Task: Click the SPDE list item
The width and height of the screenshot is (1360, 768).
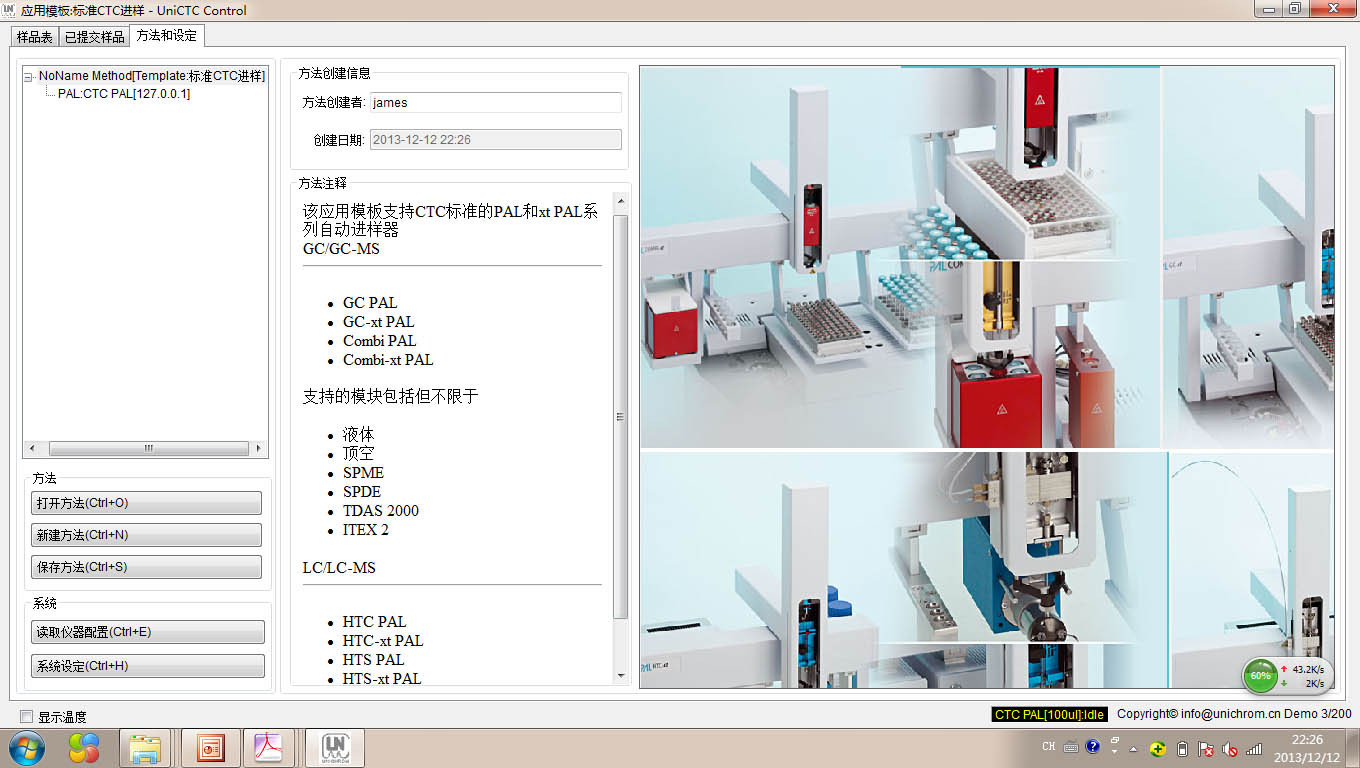Action: [x=362, y=491]
